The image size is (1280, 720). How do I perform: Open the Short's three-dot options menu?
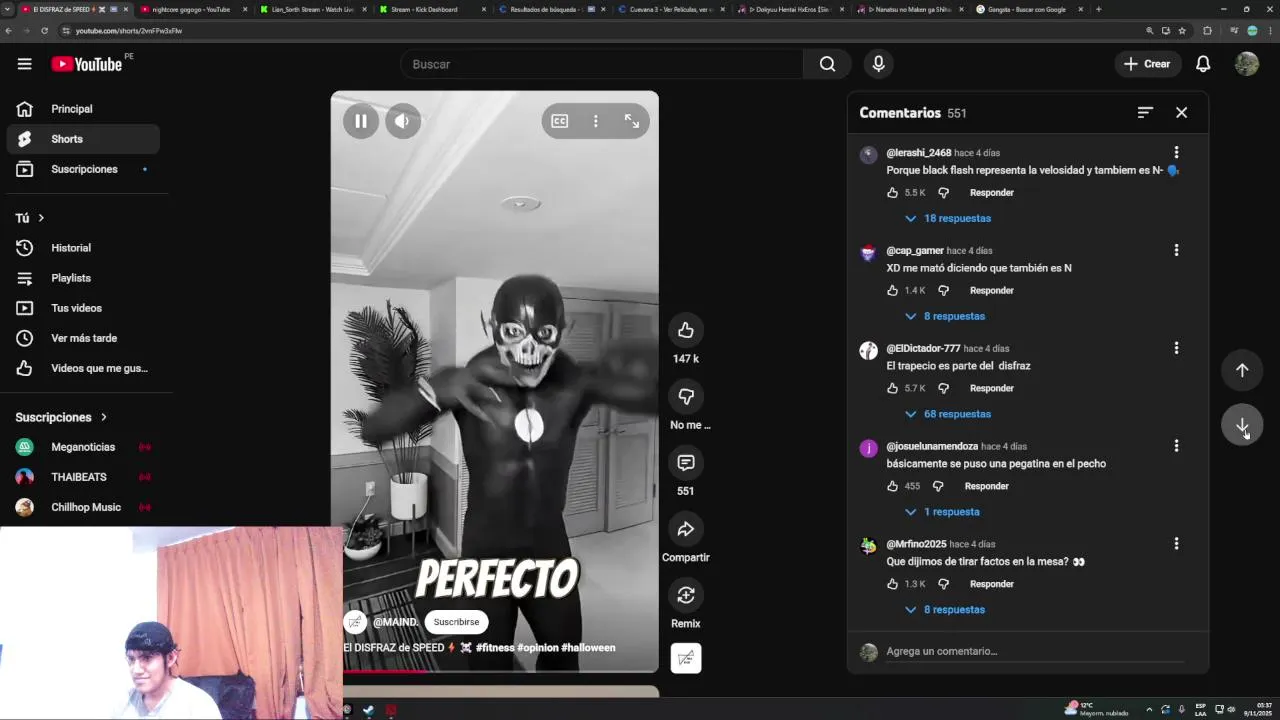[596, 121]
